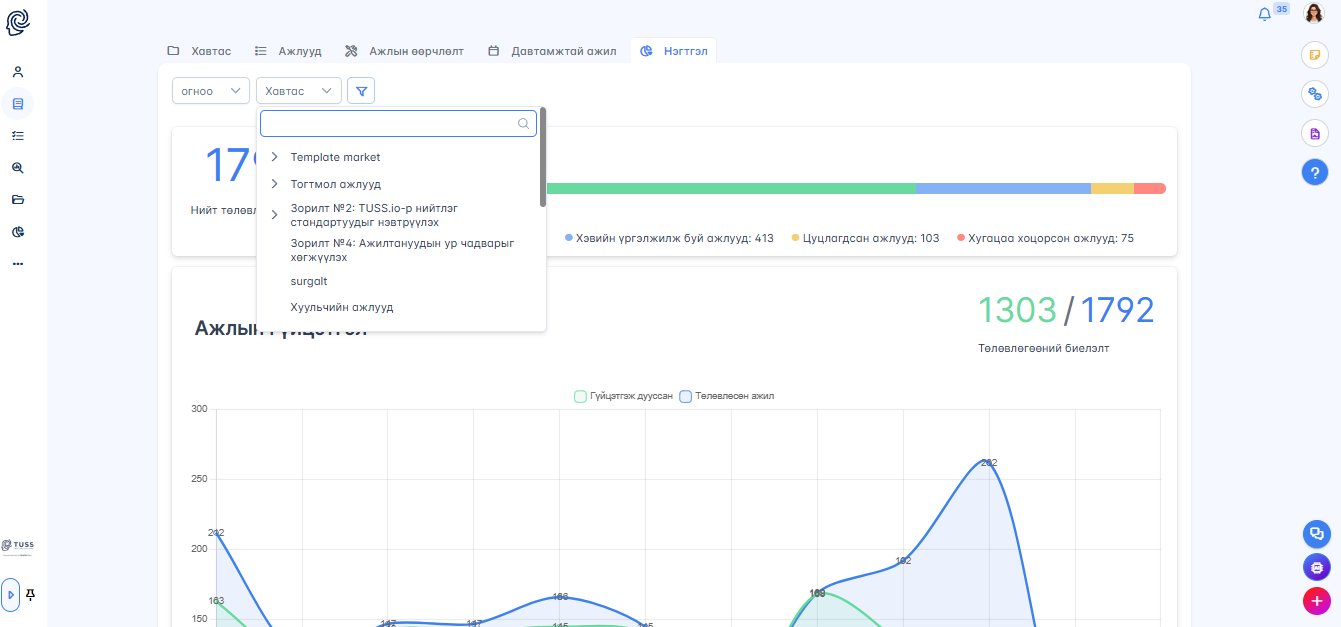Image resolution: width=1341 pixels, height=627 pixels.
Task: Expand Template market tree node
Action: (x=274, y=157)
